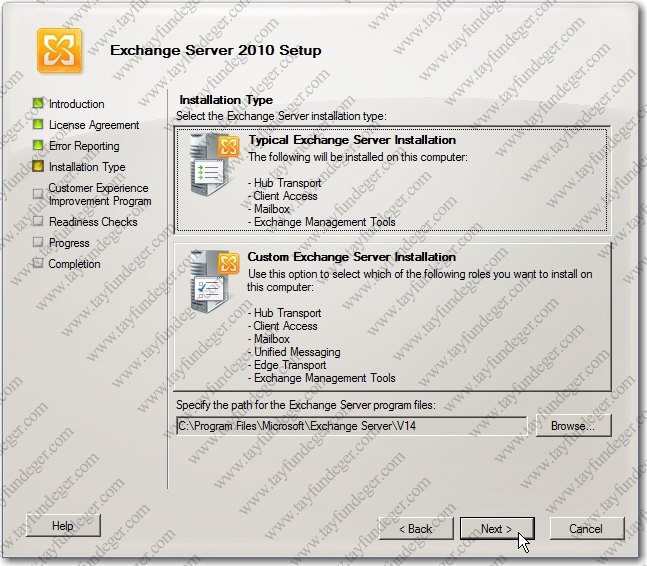The height and width of the screenshot is (566, 647).
Task: Click Exchange Management Tools in Custom list
Action: point(324,378)
